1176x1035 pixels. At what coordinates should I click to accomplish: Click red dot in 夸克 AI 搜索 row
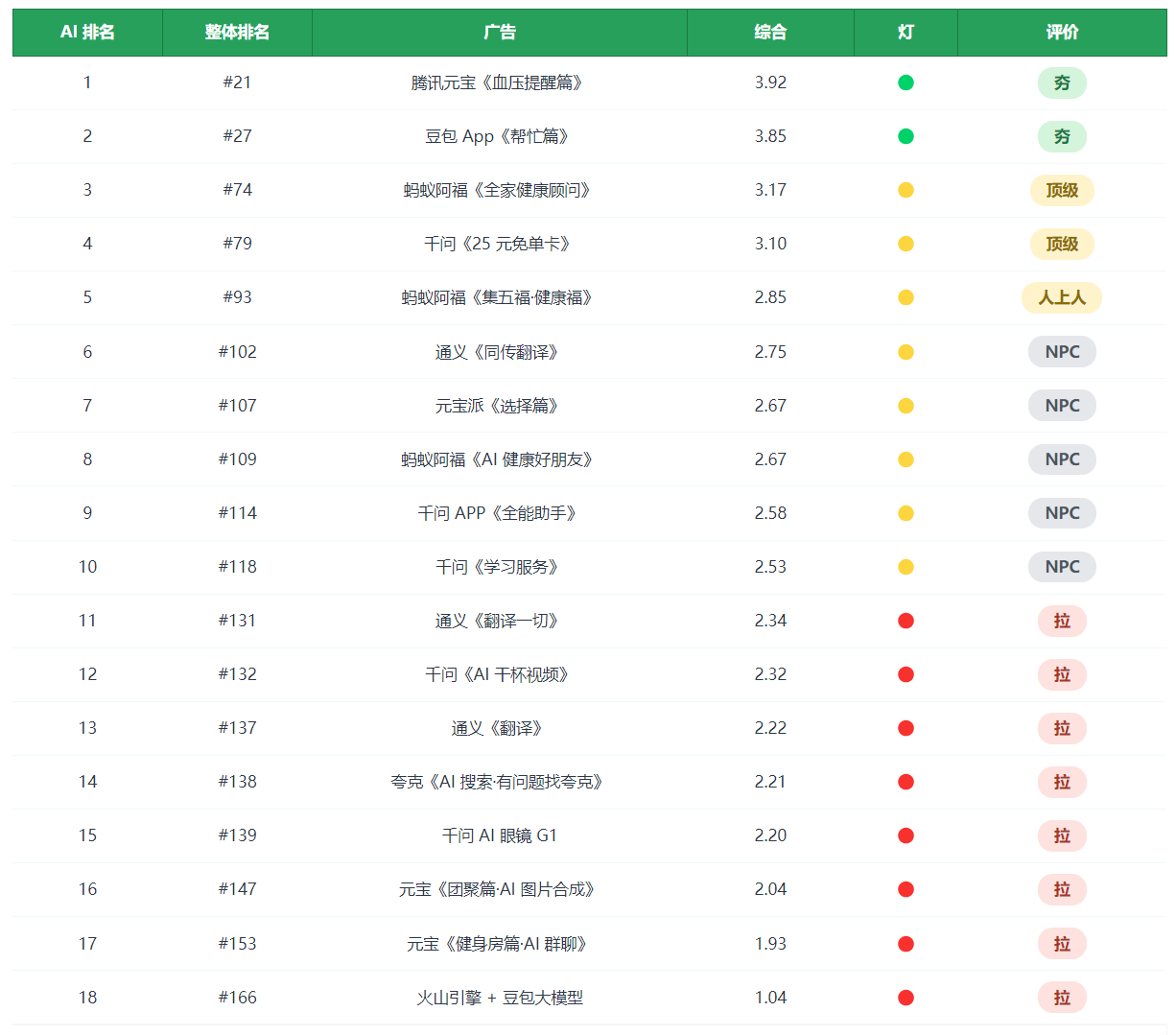click(906, 782)
